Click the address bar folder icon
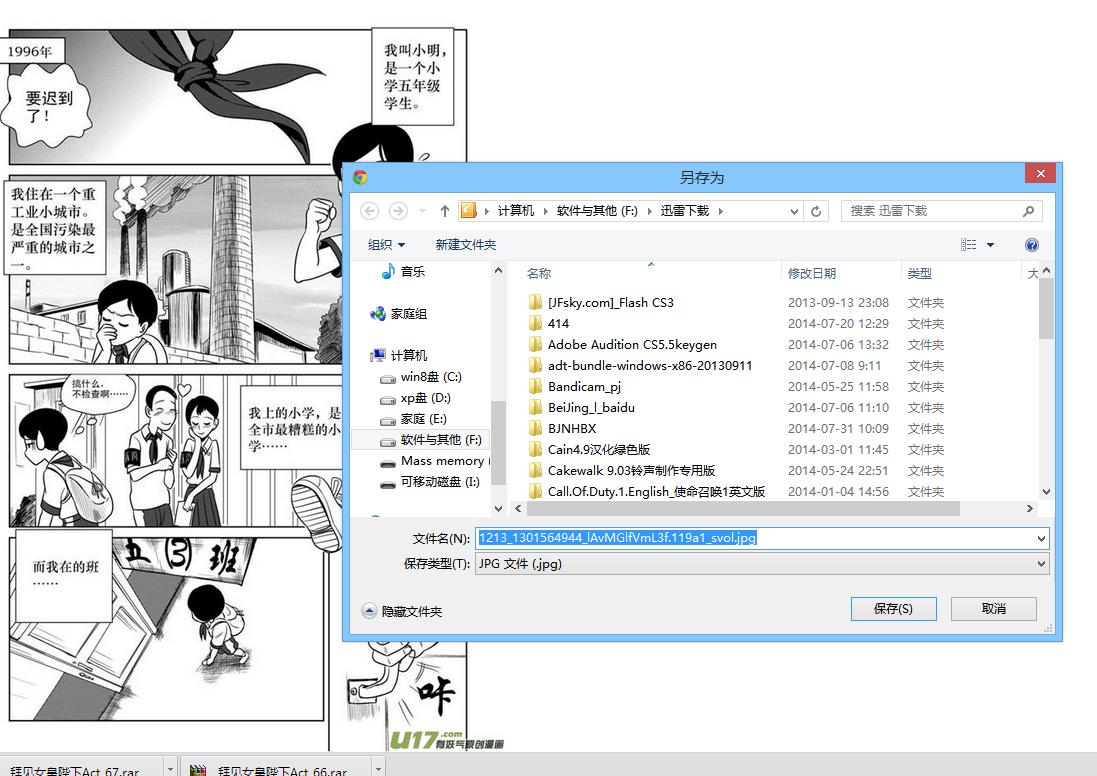 point(469,211)
